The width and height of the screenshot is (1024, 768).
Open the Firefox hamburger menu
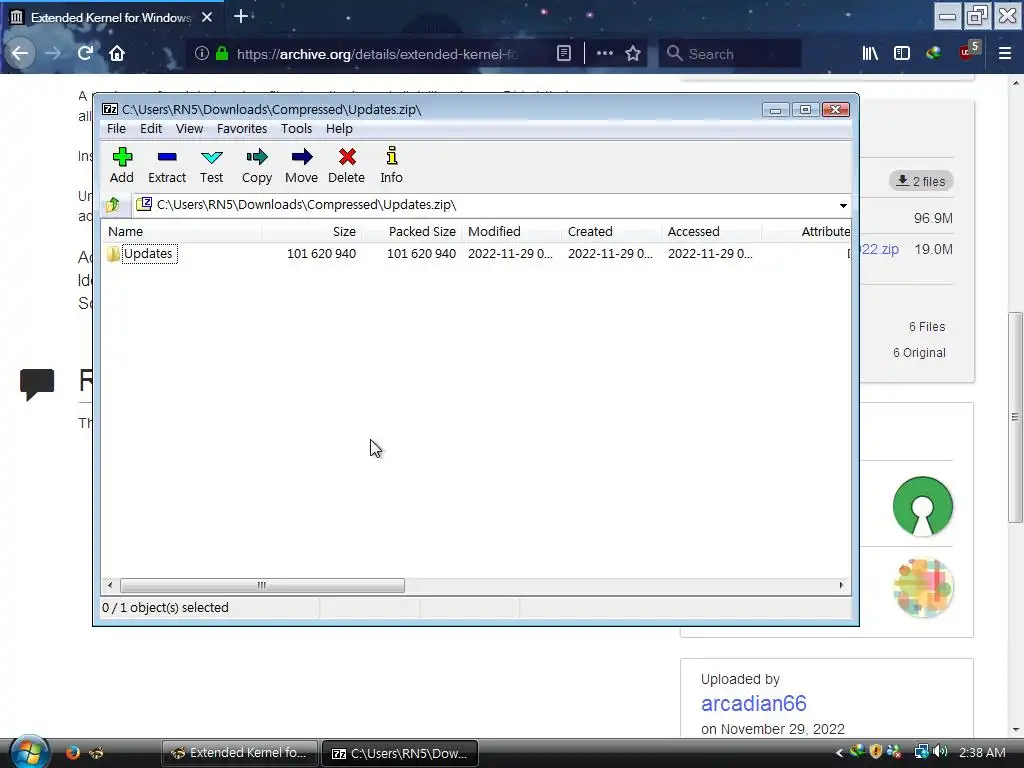click(x=1005, y=54)
